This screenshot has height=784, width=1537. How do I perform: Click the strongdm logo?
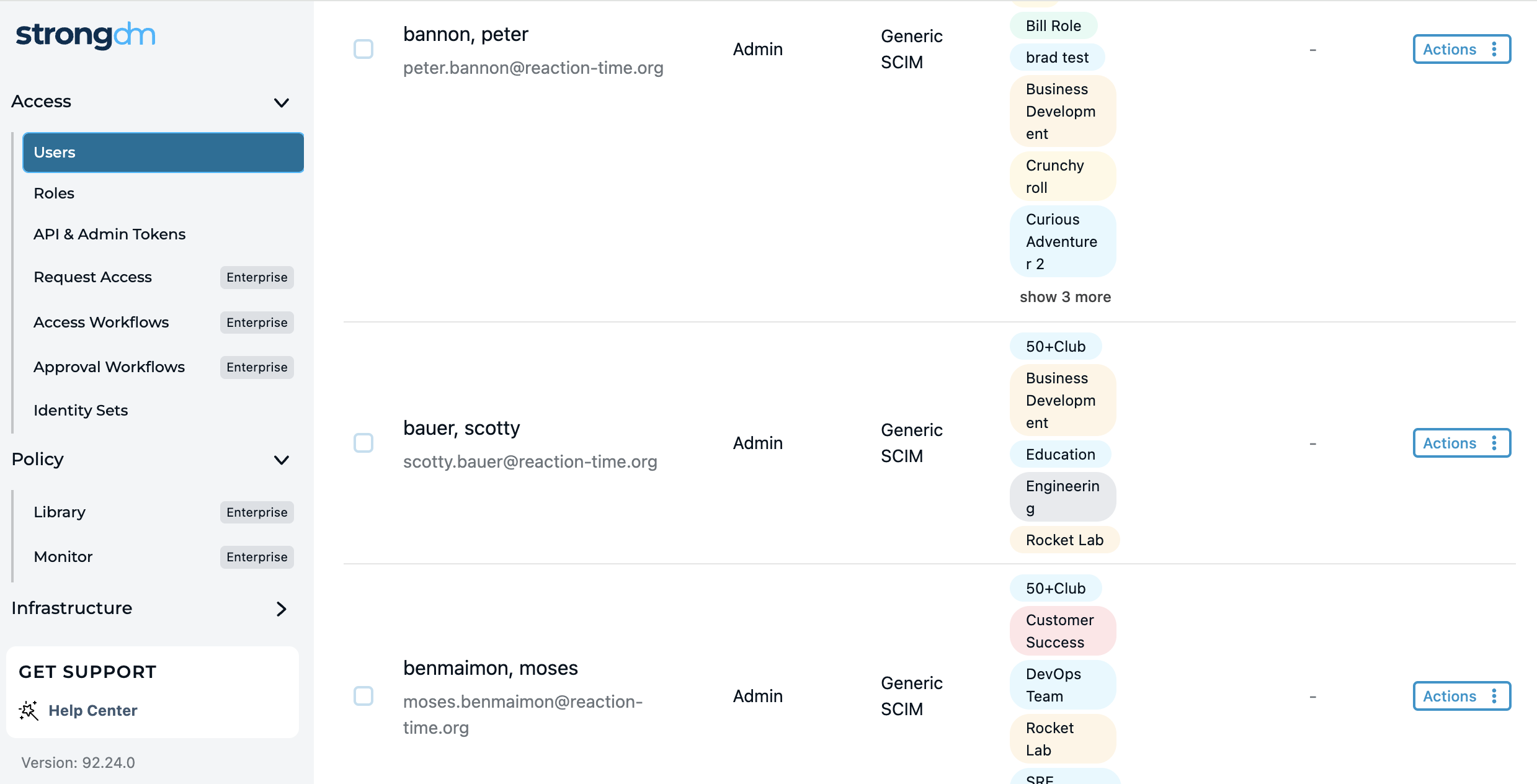click(86, 35)
